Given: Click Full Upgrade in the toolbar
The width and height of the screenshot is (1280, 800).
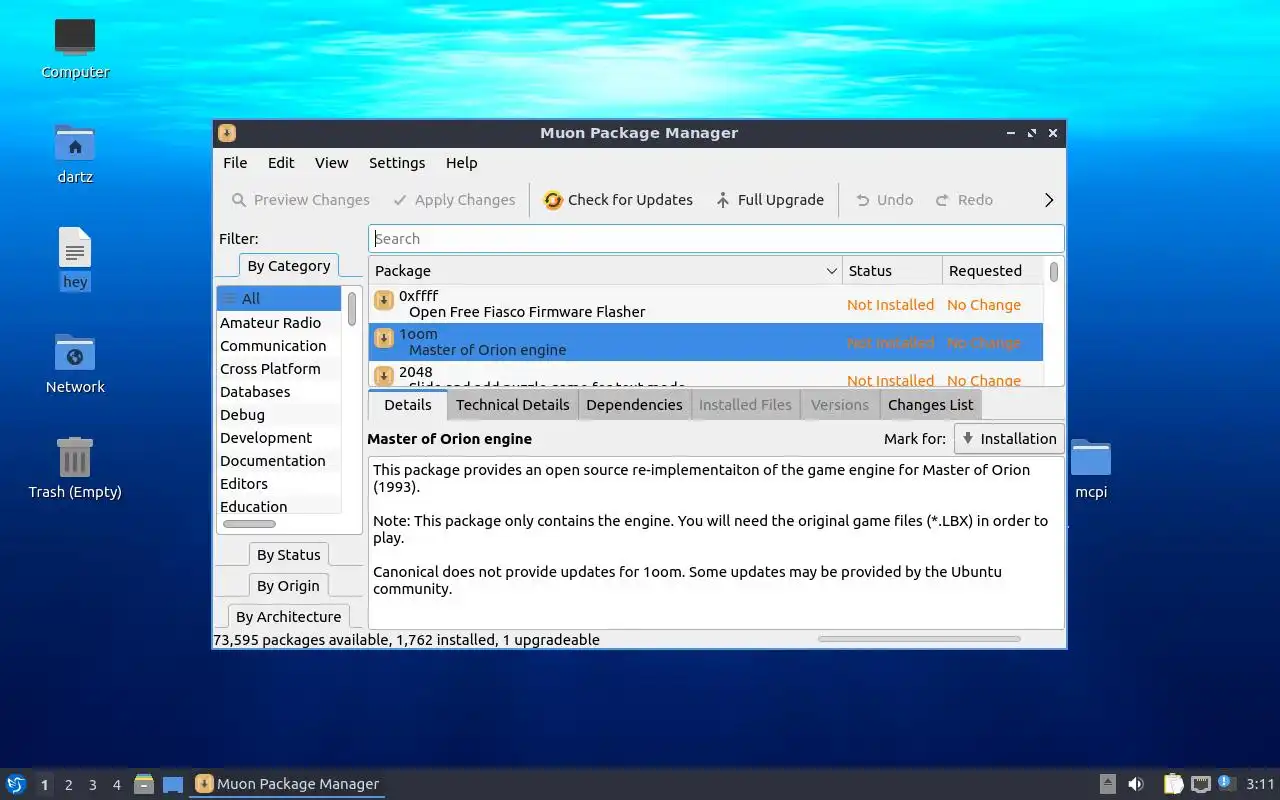Looking at the screenshot, I should tap(770, 200).
